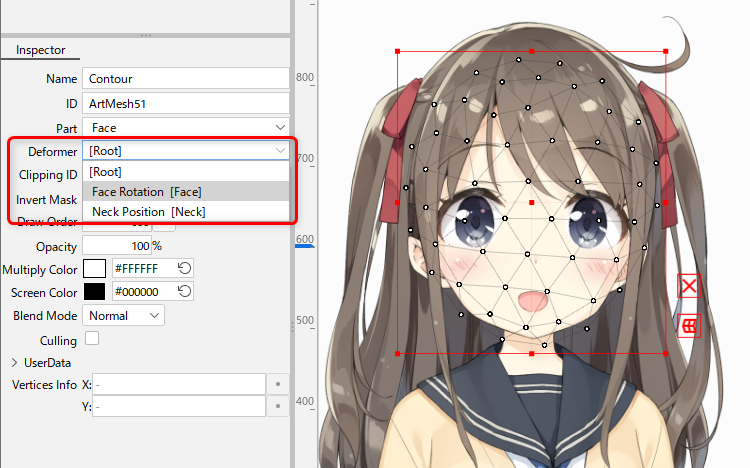
Task: Toggle the Culling checkbox
Action: [x=92, y=338]
